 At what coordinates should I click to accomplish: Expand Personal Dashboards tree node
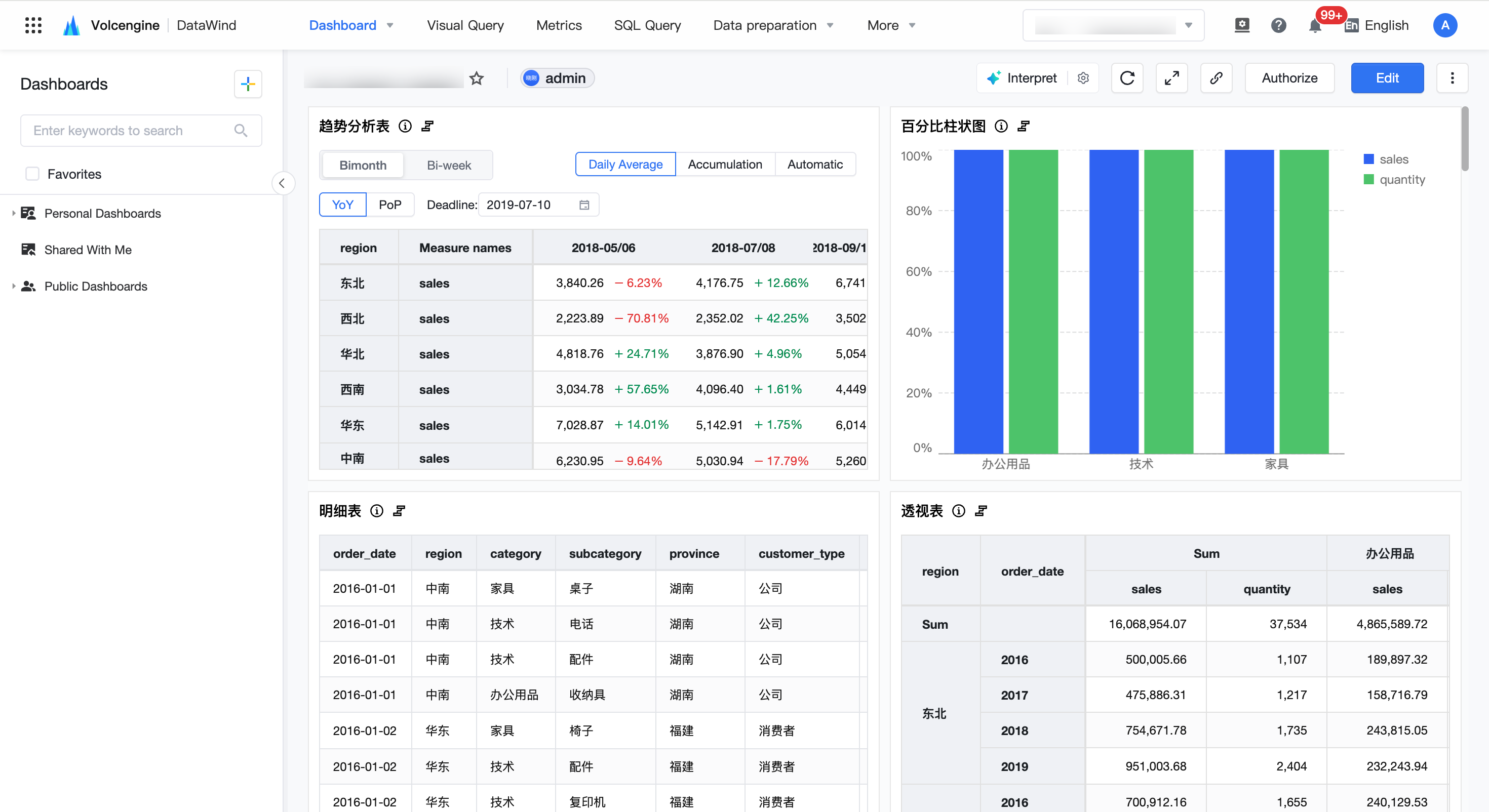[13, 213]
